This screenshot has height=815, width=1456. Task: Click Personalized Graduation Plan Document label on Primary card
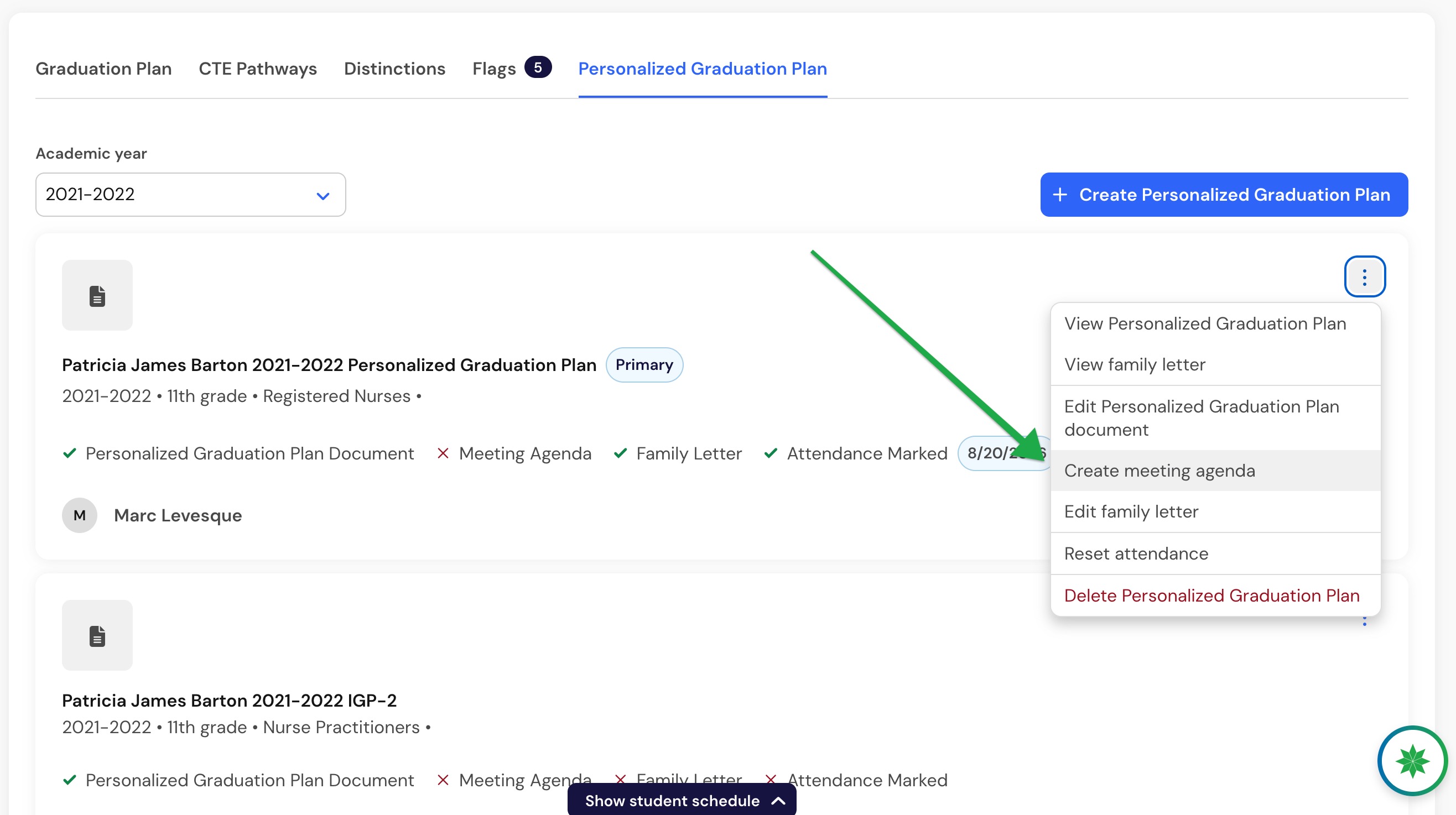[x=250, y=453]
